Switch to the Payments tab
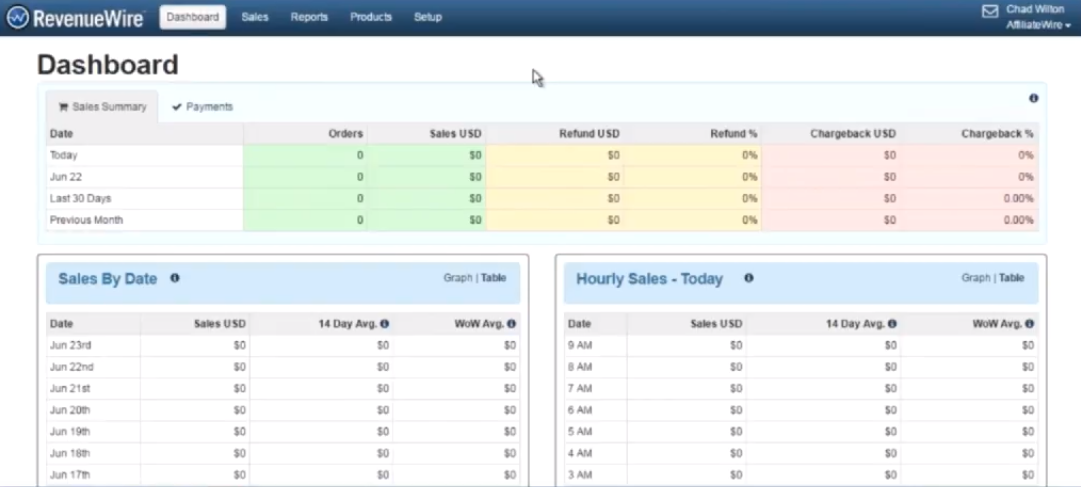 tap(203, 107)
